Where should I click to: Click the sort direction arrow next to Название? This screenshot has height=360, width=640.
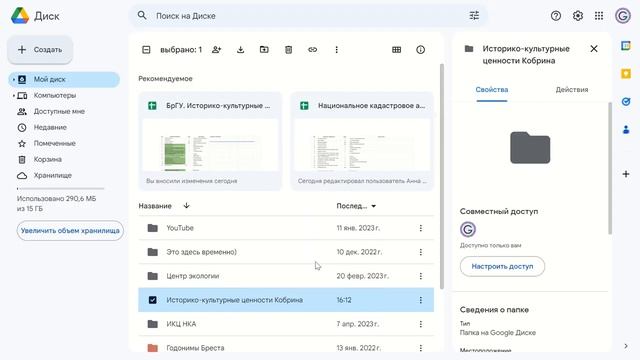coord(187,206)
